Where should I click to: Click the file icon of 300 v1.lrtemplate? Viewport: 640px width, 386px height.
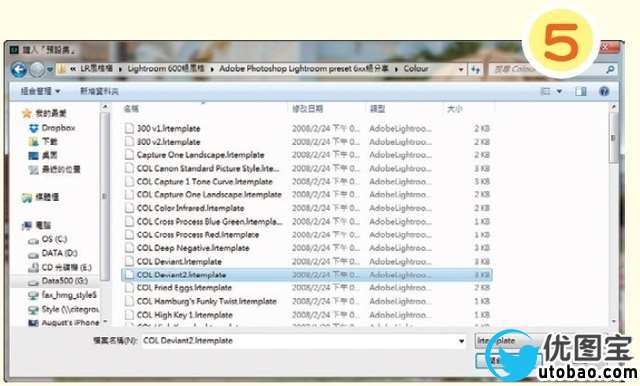coord(129,129)
